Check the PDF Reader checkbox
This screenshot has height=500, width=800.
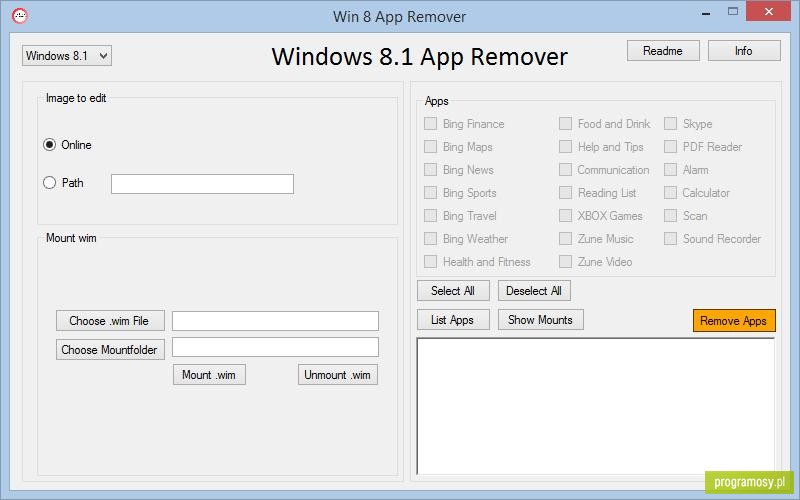(670, 146)
